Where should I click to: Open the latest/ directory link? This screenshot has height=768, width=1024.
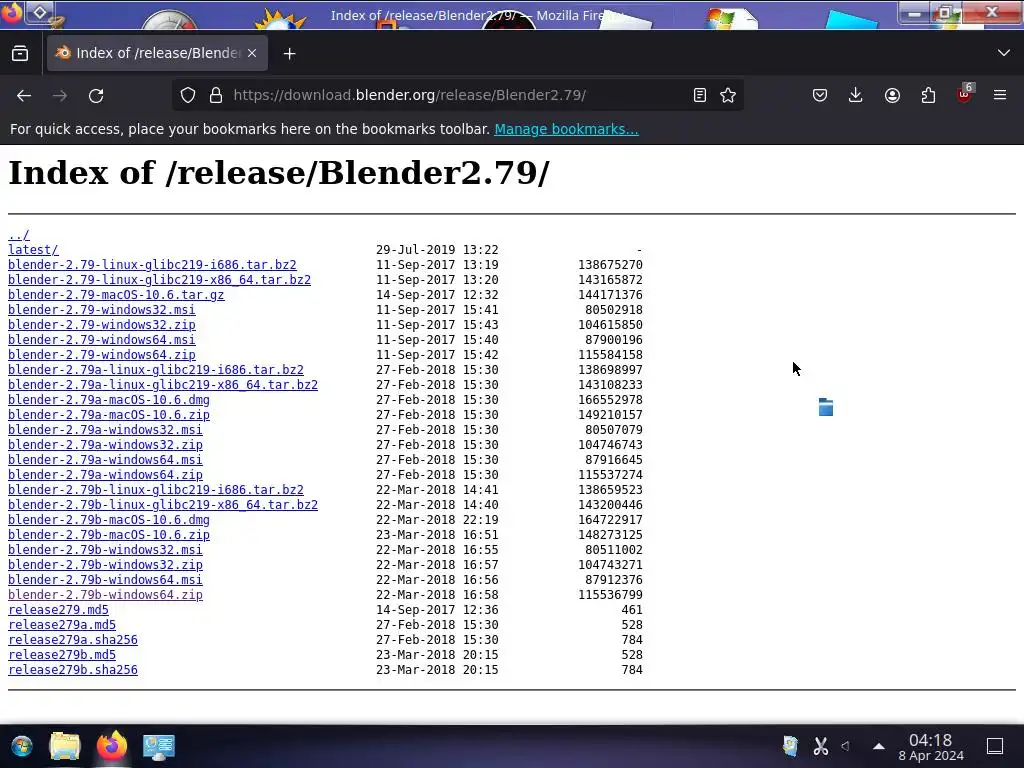pos(33,250)
